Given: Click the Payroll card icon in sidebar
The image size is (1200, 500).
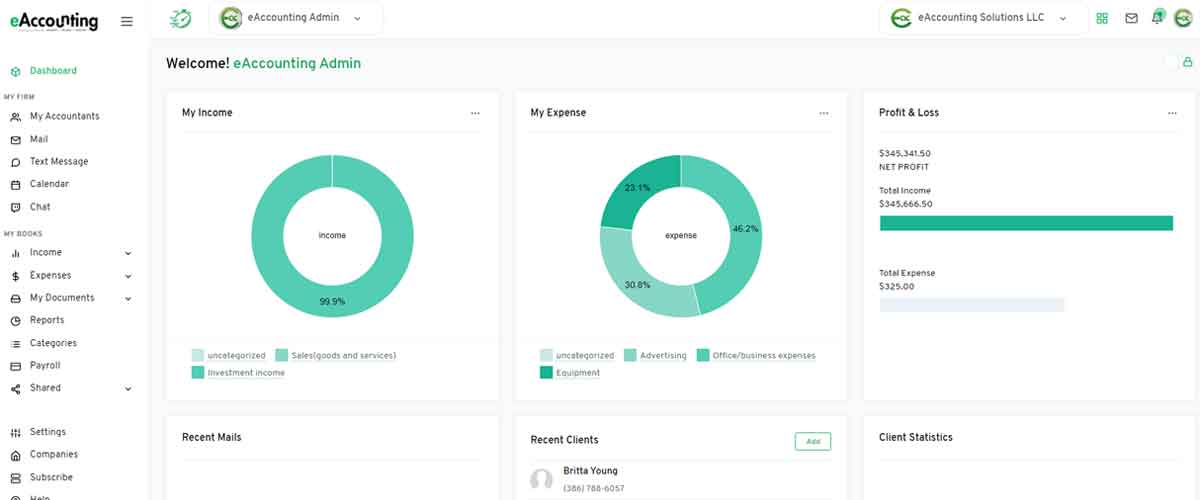Looking at the screenshot, I should 15,366.
